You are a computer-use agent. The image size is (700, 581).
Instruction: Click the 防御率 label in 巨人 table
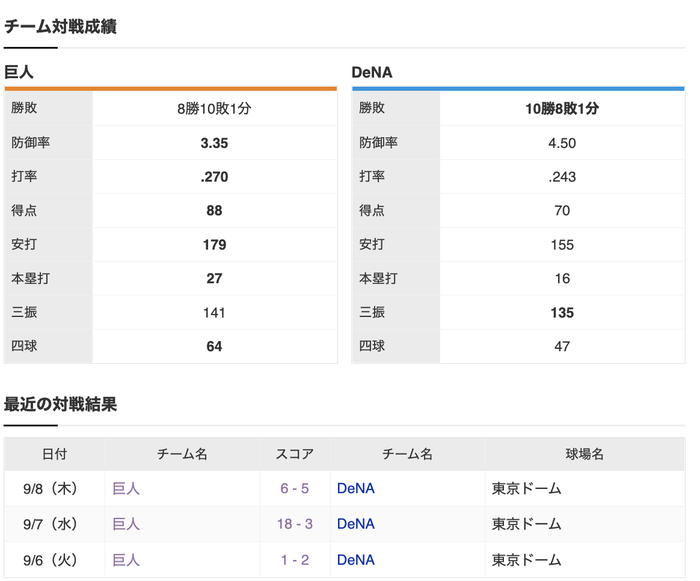point(30,142)
